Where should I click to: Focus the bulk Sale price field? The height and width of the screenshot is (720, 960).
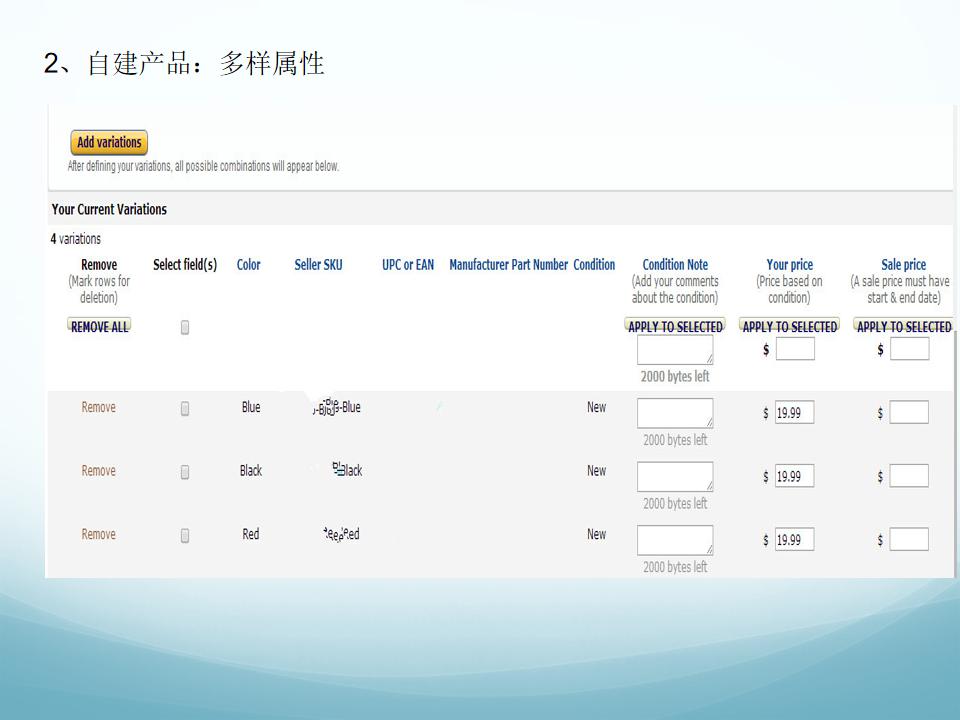point(910,350)
